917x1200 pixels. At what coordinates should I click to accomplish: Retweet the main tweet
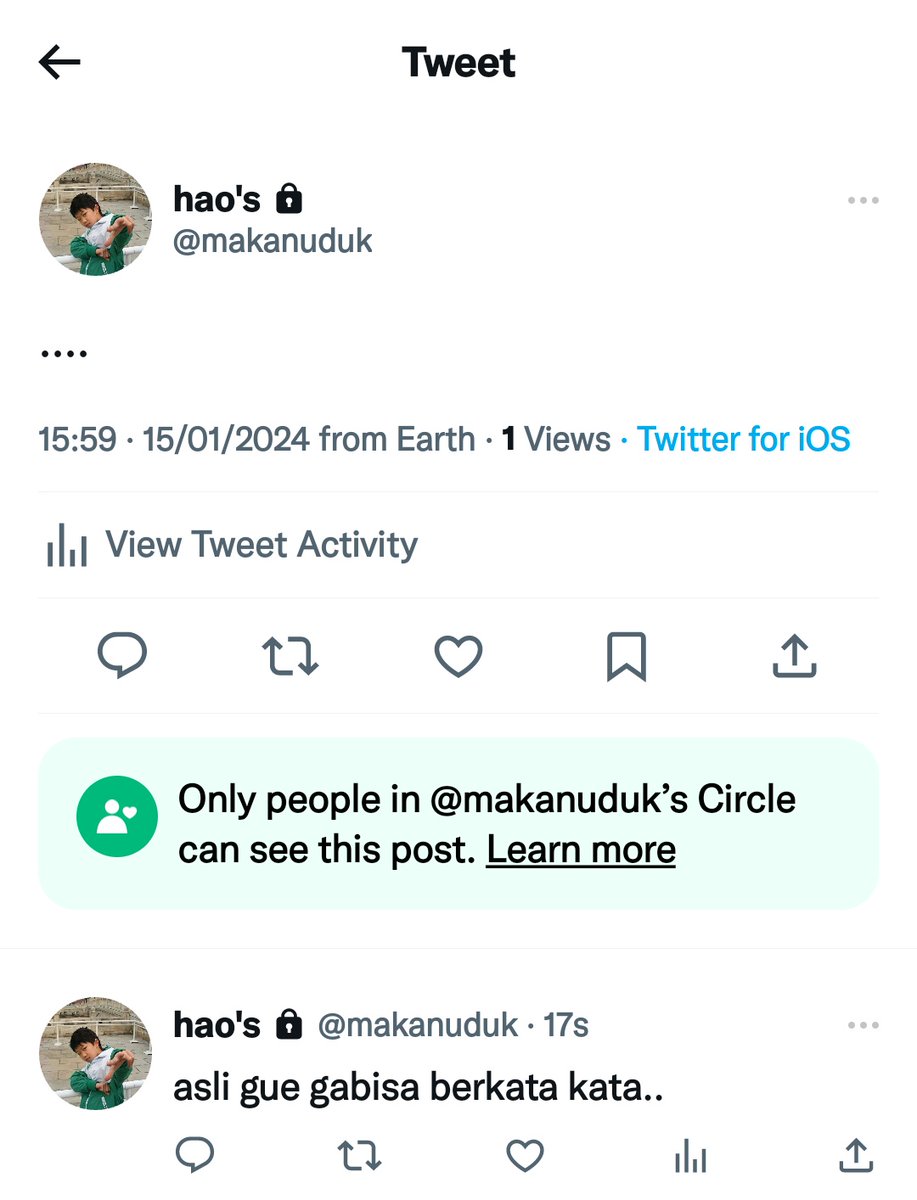point(290,657)
